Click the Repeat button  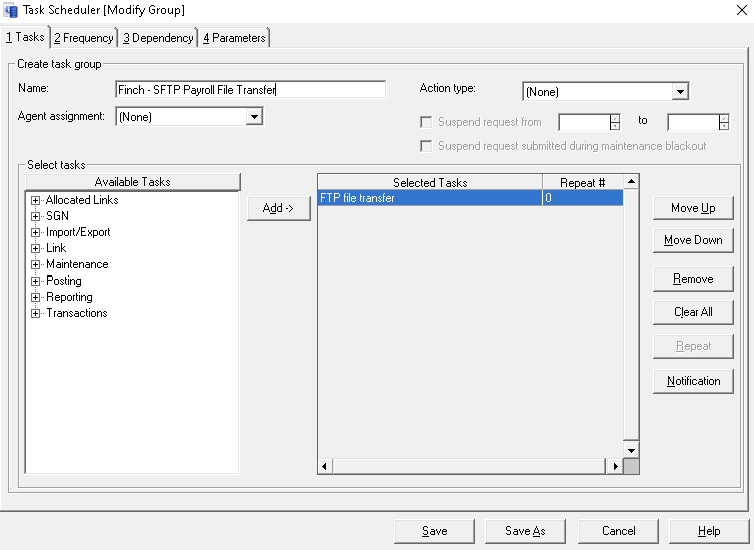click(x=693, y=346)
